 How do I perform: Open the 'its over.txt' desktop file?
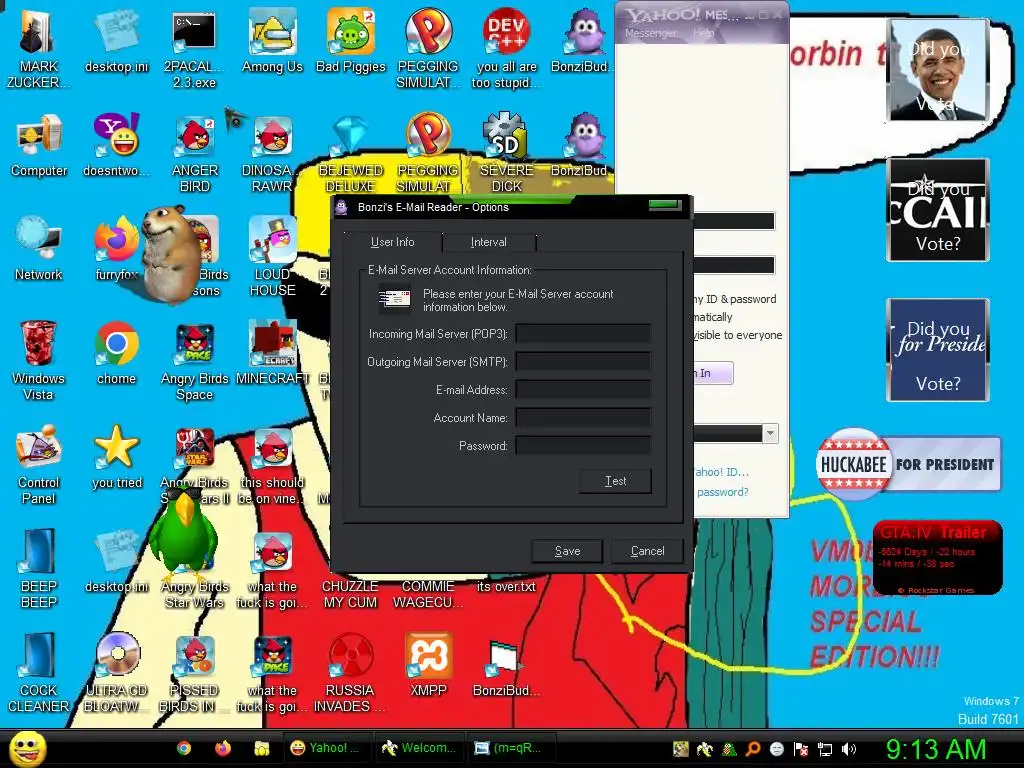pos(506,586)
